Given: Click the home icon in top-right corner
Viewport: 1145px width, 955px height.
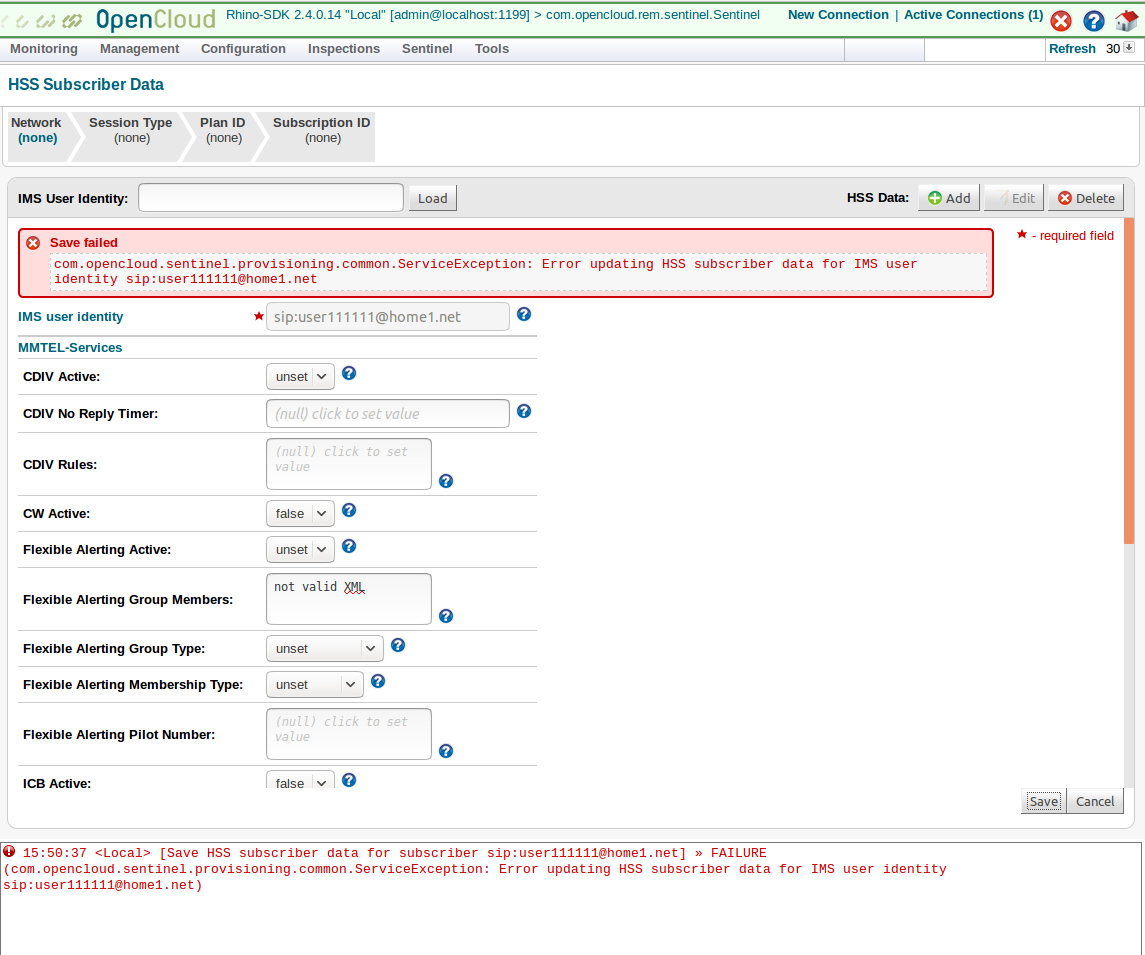Looking at the screenshot, I should pyautogui.click(x=1127, y=21).
